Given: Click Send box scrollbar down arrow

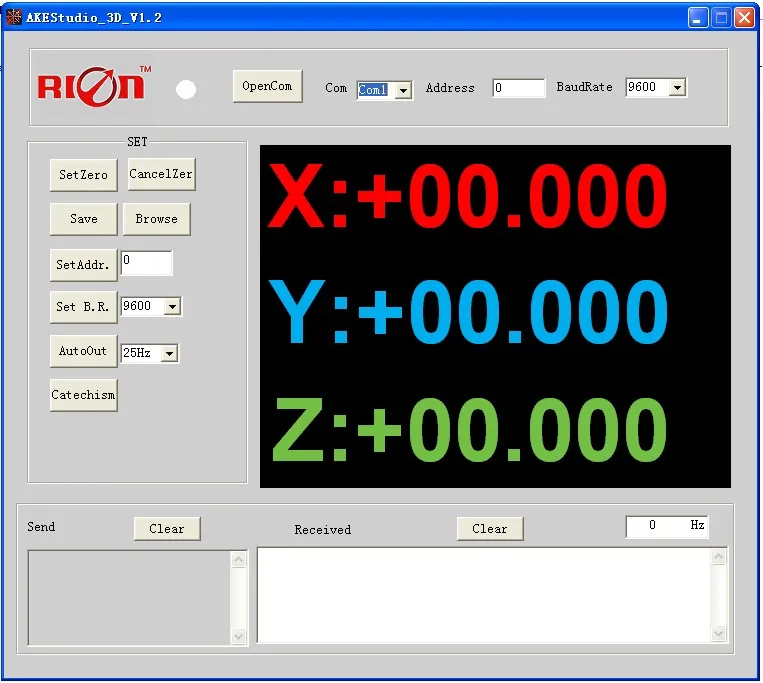Looking at the screenshot, I should tap(238, 636).
